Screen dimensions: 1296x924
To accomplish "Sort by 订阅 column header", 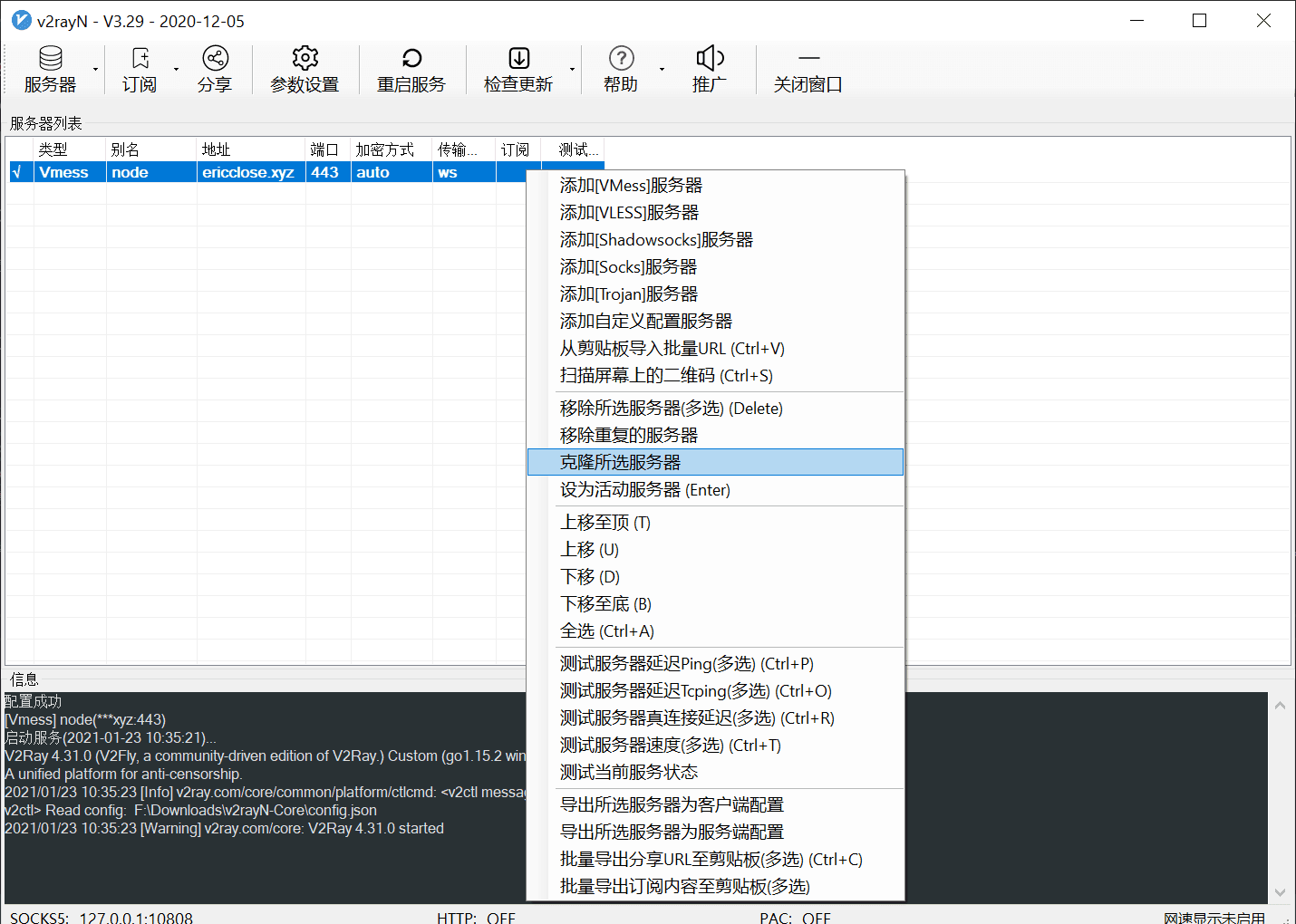I will 518,149.
